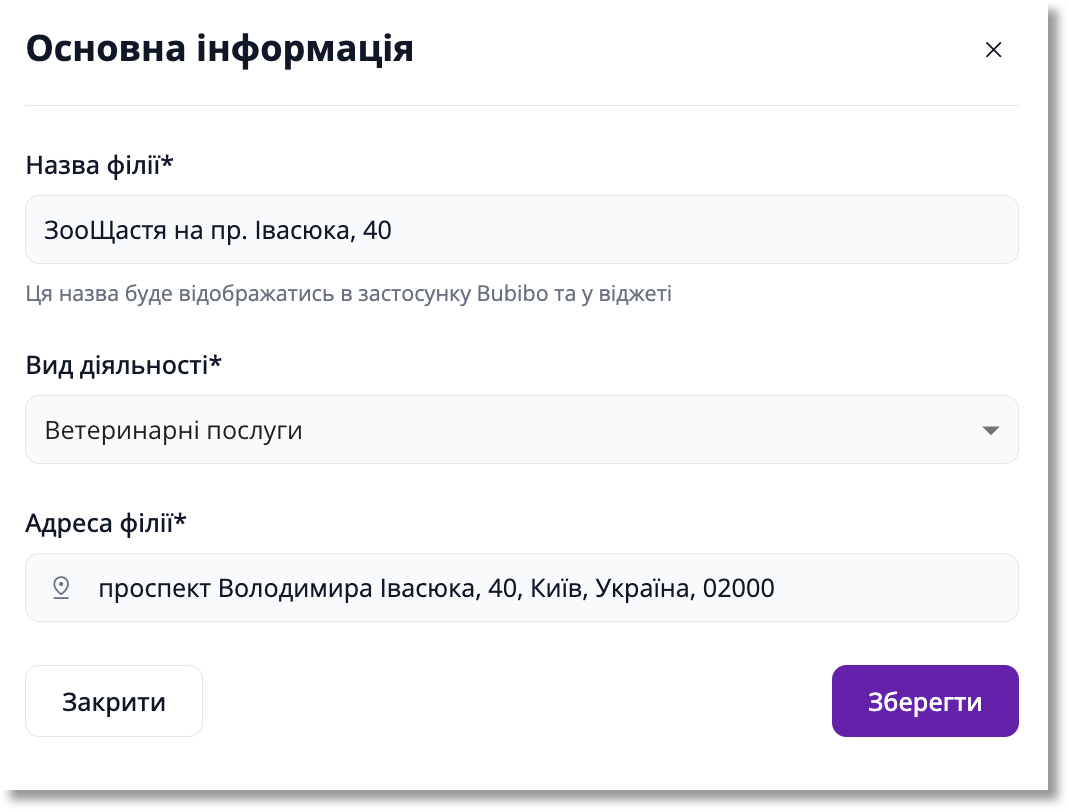
Task: Click the Адреса філії* label
Action: pyautogui.click(x=106, y=523)
